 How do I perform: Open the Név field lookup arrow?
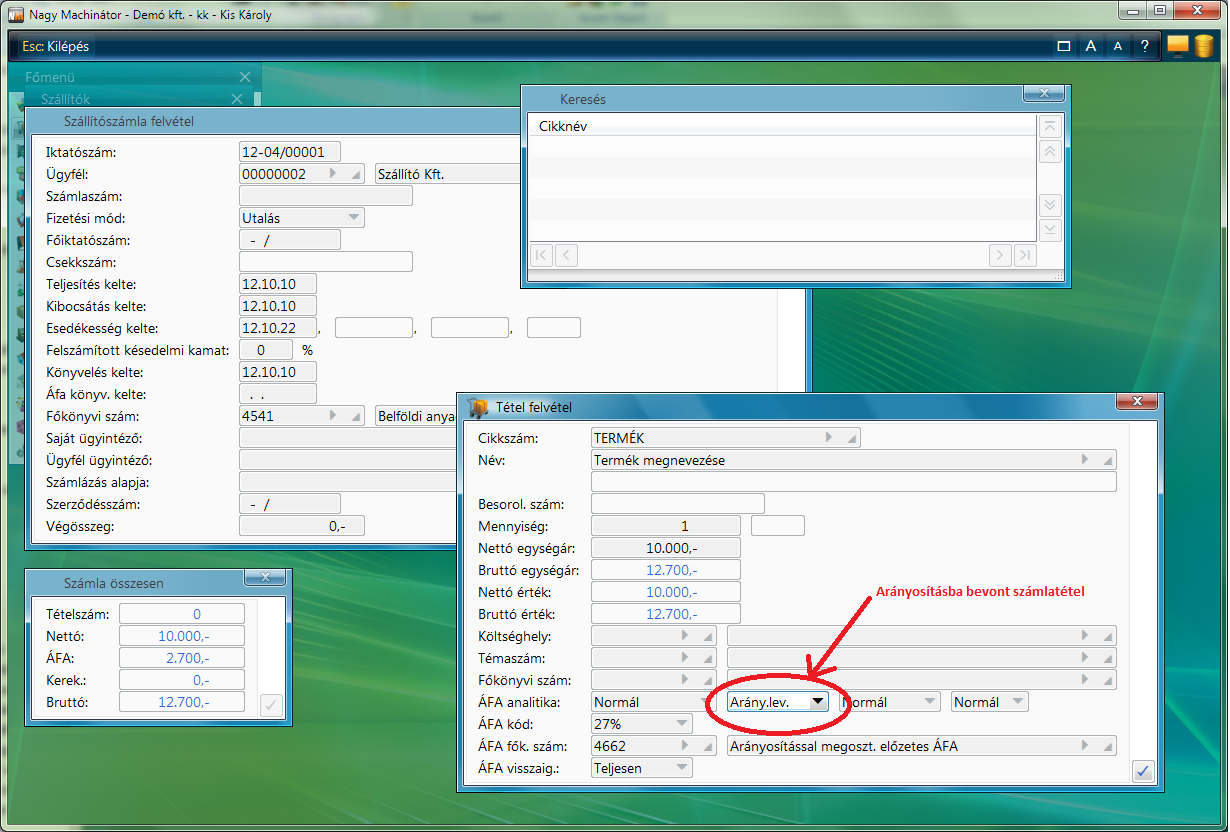pyautogui.click(x=1085, y=460)
